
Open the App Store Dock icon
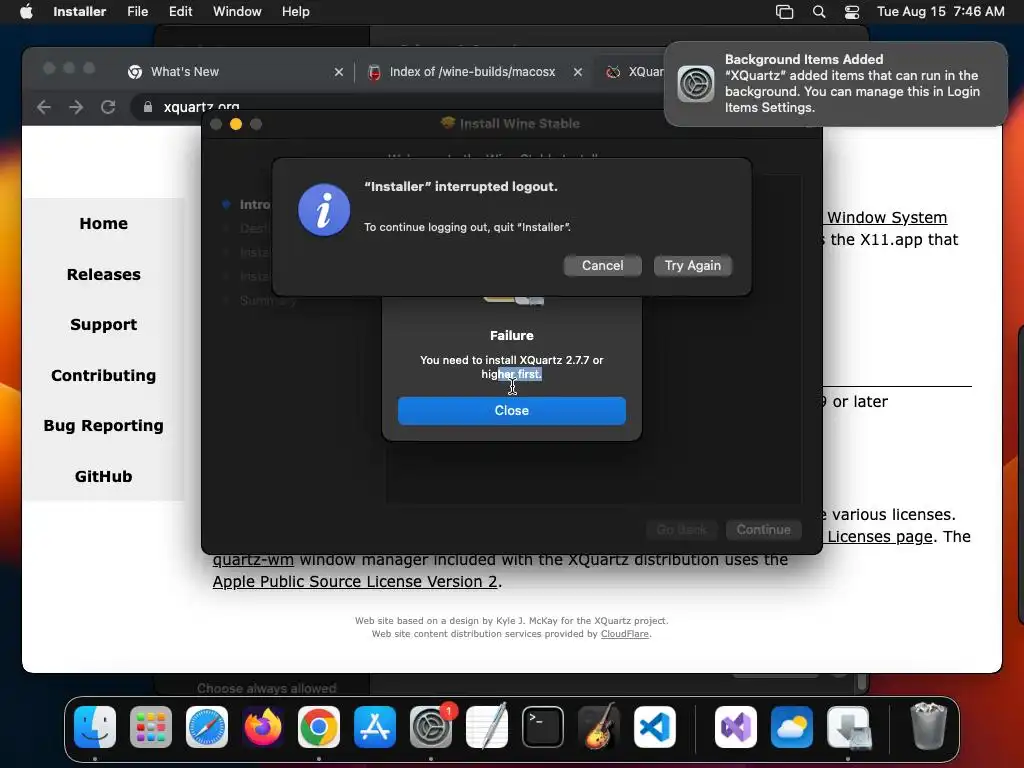[x=375, y=727]
